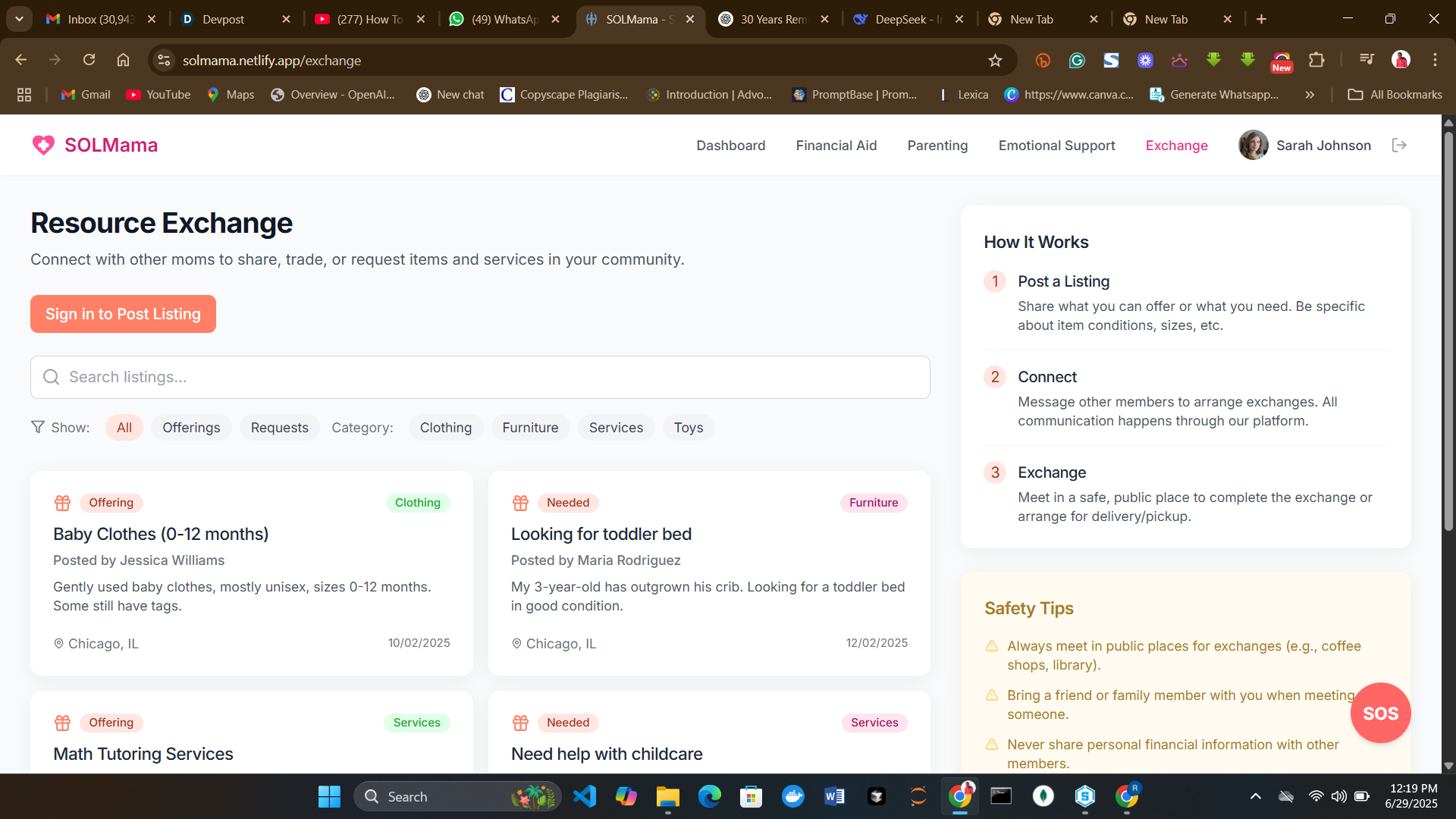Expand the browser tab search dropdown arrow
Screen dimensions: 1456x819
coord(19,19)
